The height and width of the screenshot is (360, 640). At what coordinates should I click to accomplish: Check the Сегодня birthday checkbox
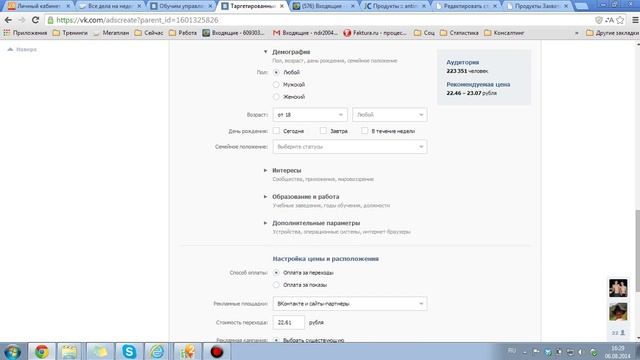click(276, 131)
